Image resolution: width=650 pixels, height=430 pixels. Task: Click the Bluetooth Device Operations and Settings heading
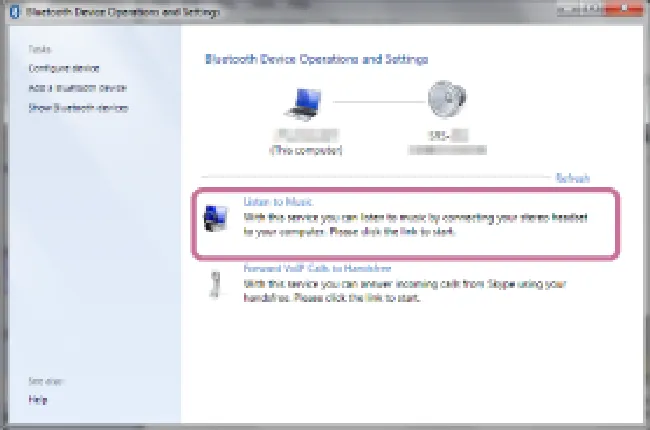click(x=316, y=59)
